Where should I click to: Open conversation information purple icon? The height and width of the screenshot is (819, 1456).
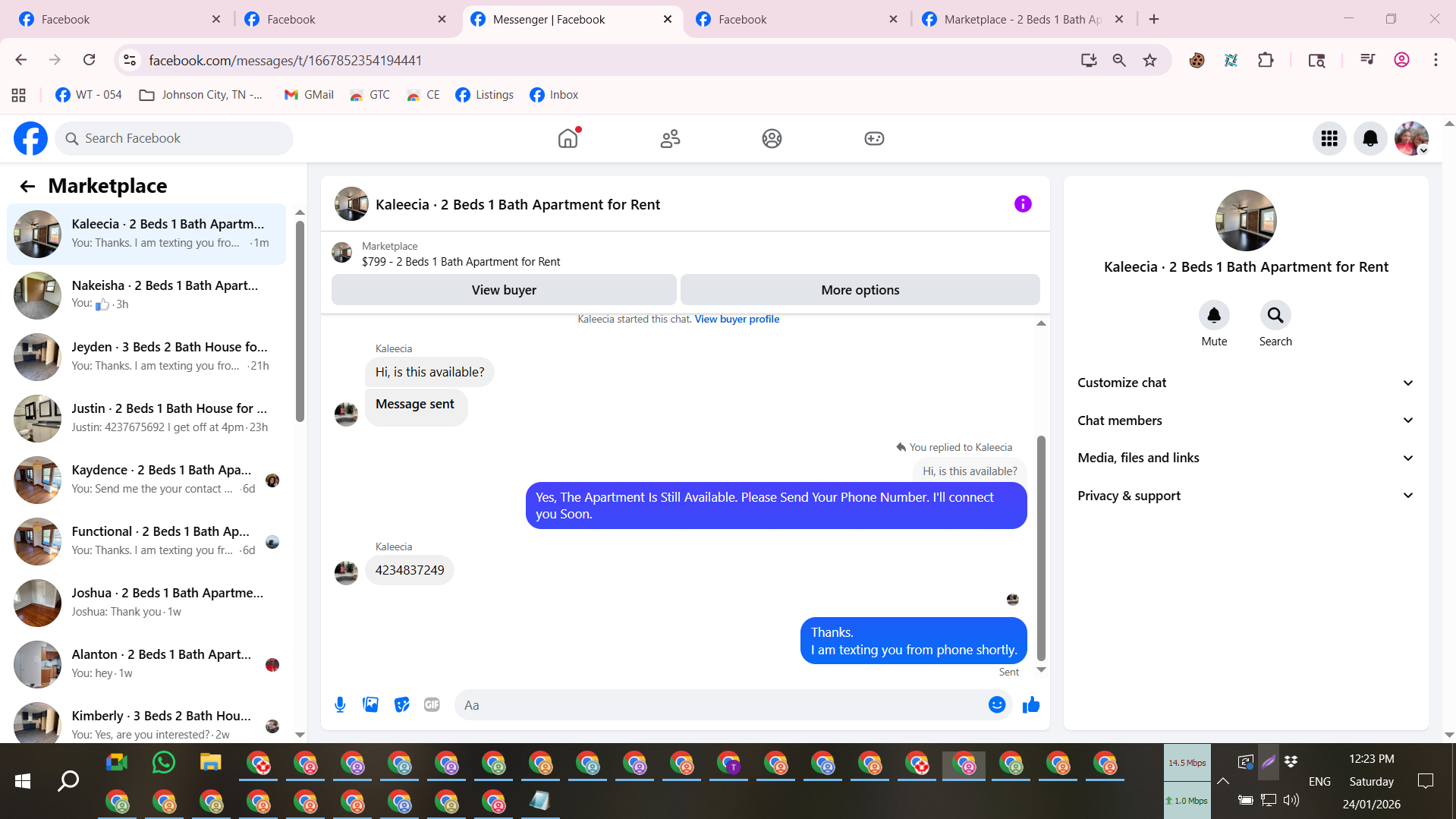point(1023,204)
